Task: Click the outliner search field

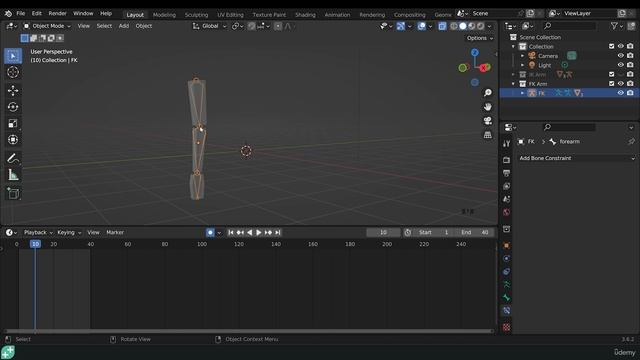Action: tap(569, 26)
